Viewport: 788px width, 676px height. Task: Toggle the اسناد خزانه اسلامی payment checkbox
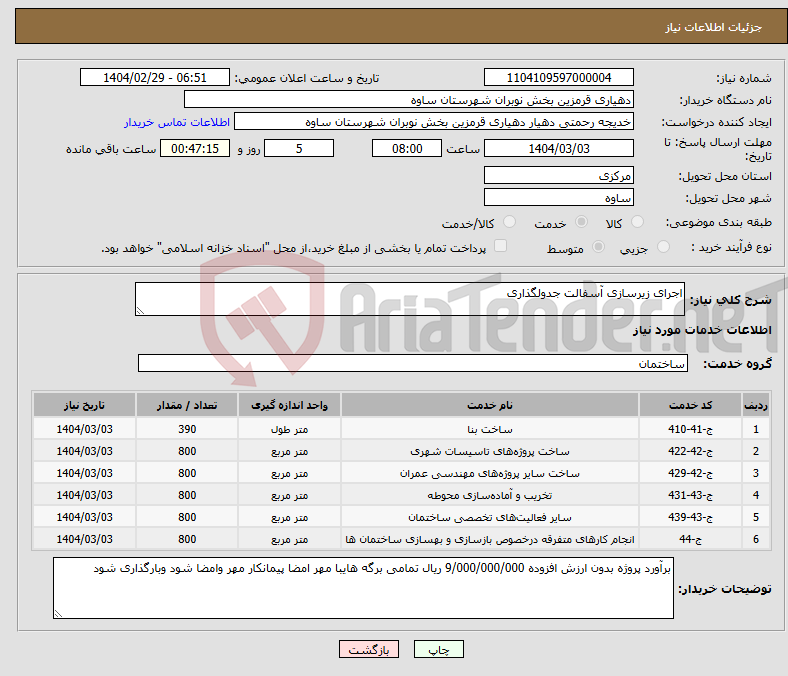(x=500, y=246)
